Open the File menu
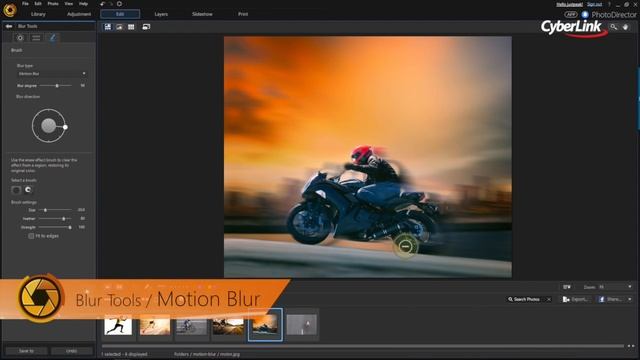 [25, 4]
